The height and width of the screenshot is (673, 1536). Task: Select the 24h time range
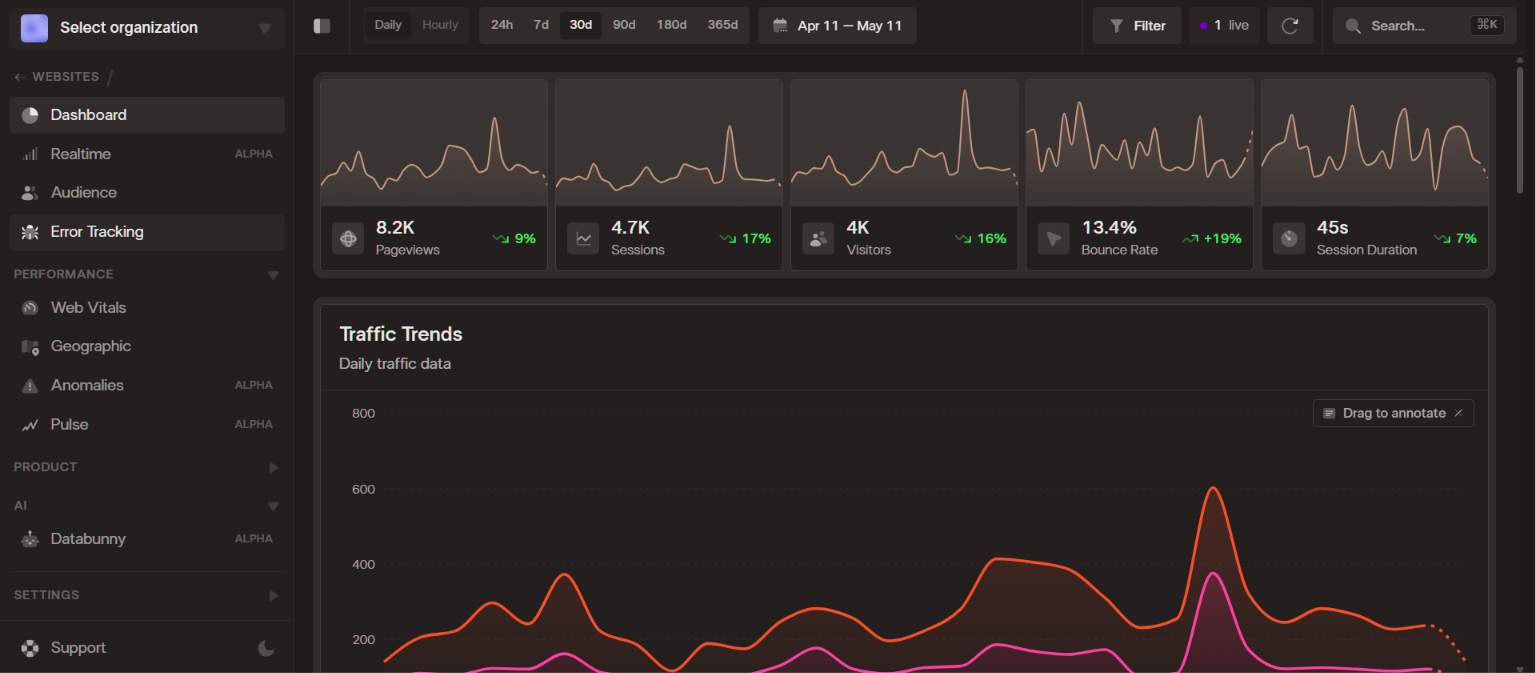click(502, 25)
